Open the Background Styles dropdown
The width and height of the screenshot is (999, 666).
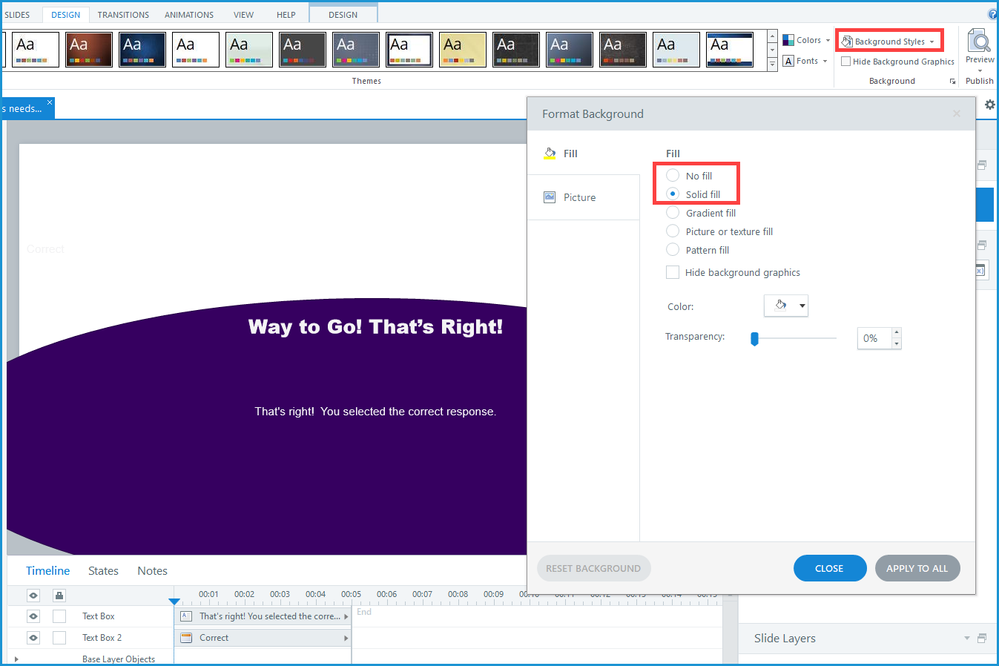pyautogui.click(x=889, y=41)
